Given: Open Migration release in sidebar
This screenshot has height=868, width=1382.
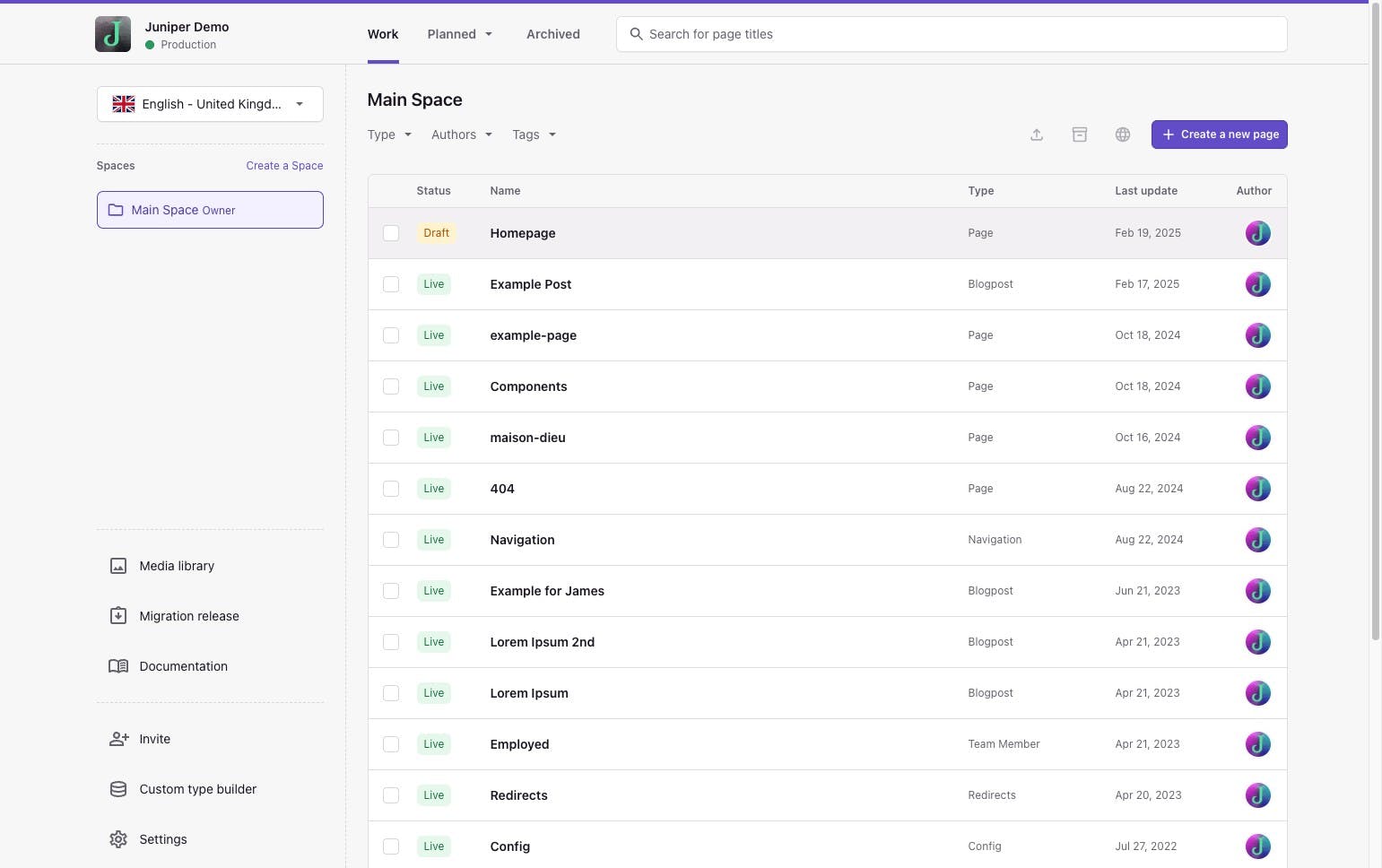Looking at the screenshot, I should 188,616.
